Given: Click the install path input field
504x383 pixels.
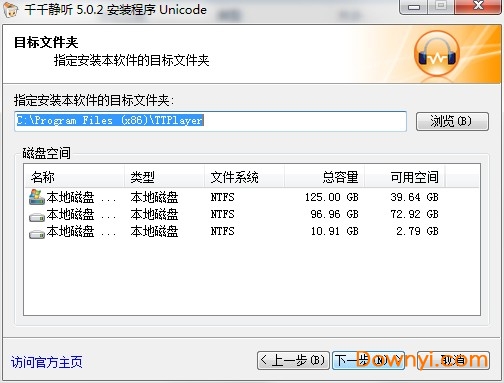Looking at the screenshot, I should point(210,121).
